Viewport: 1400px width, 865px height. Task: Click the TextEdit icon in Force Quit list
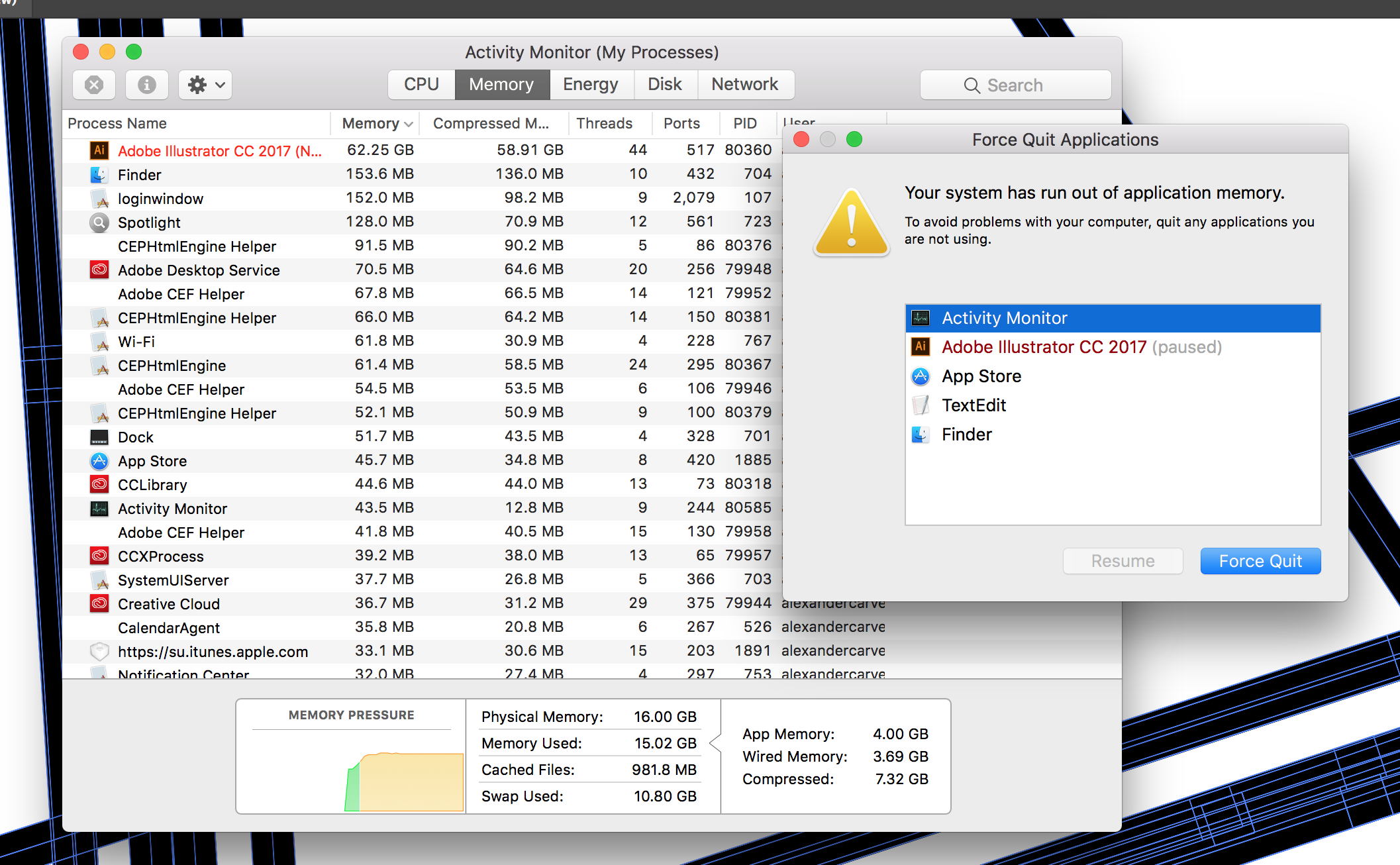[x=921, y=405]
